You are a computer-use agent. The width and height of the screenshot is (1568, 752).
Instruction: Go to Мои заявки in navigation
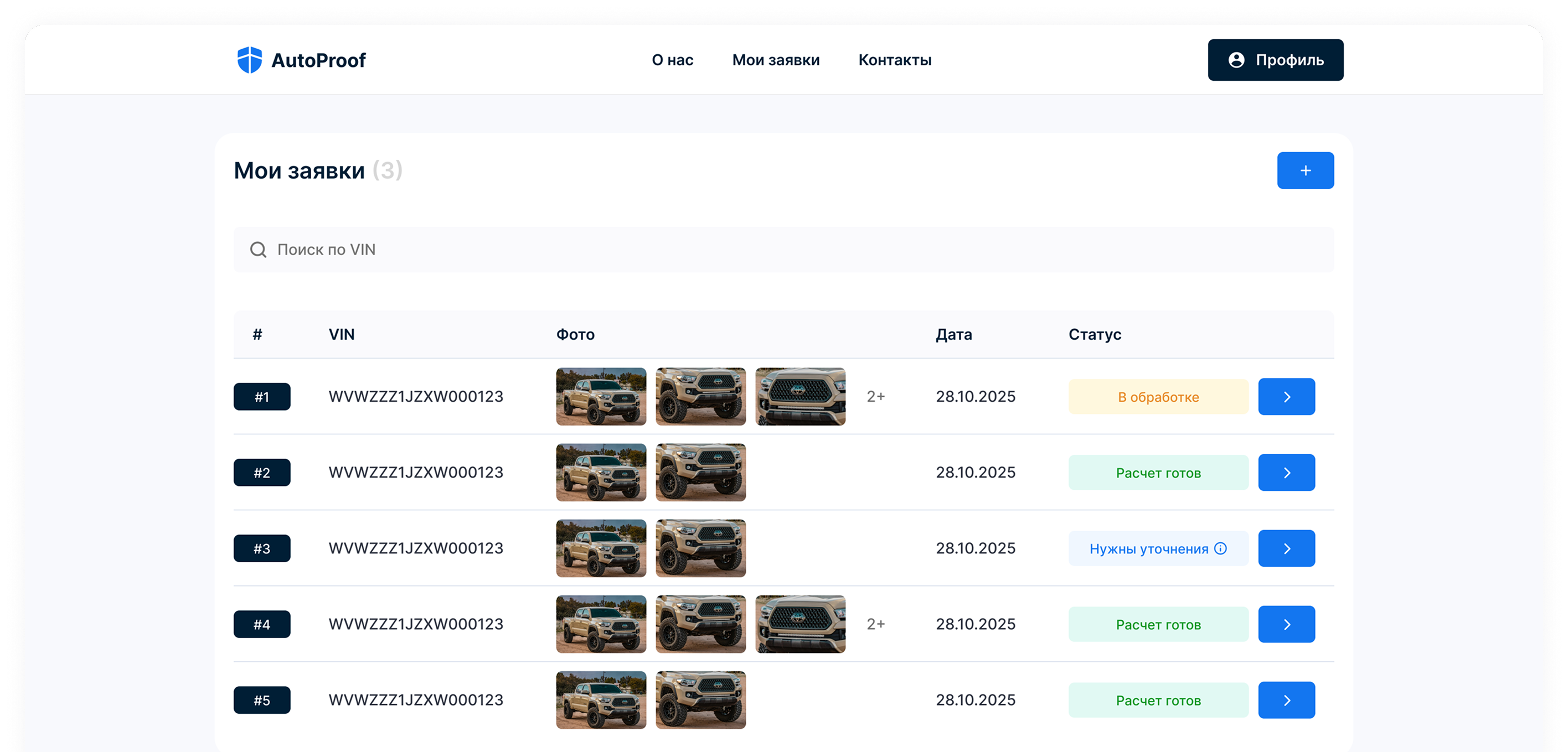click(x=776, y=60)
